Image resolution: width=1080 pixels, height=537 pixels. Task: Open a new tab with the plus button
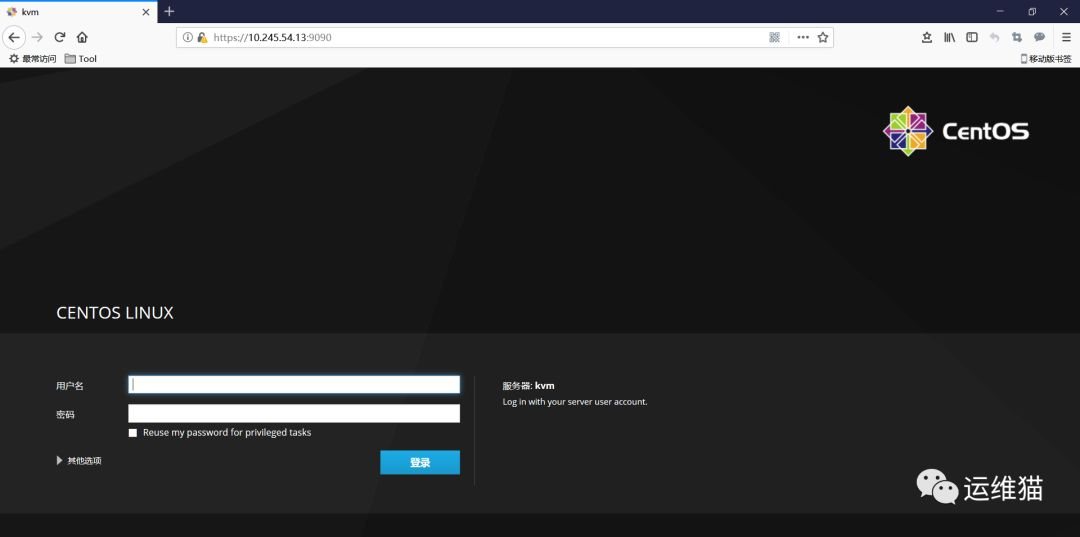[x=169, y=12]
